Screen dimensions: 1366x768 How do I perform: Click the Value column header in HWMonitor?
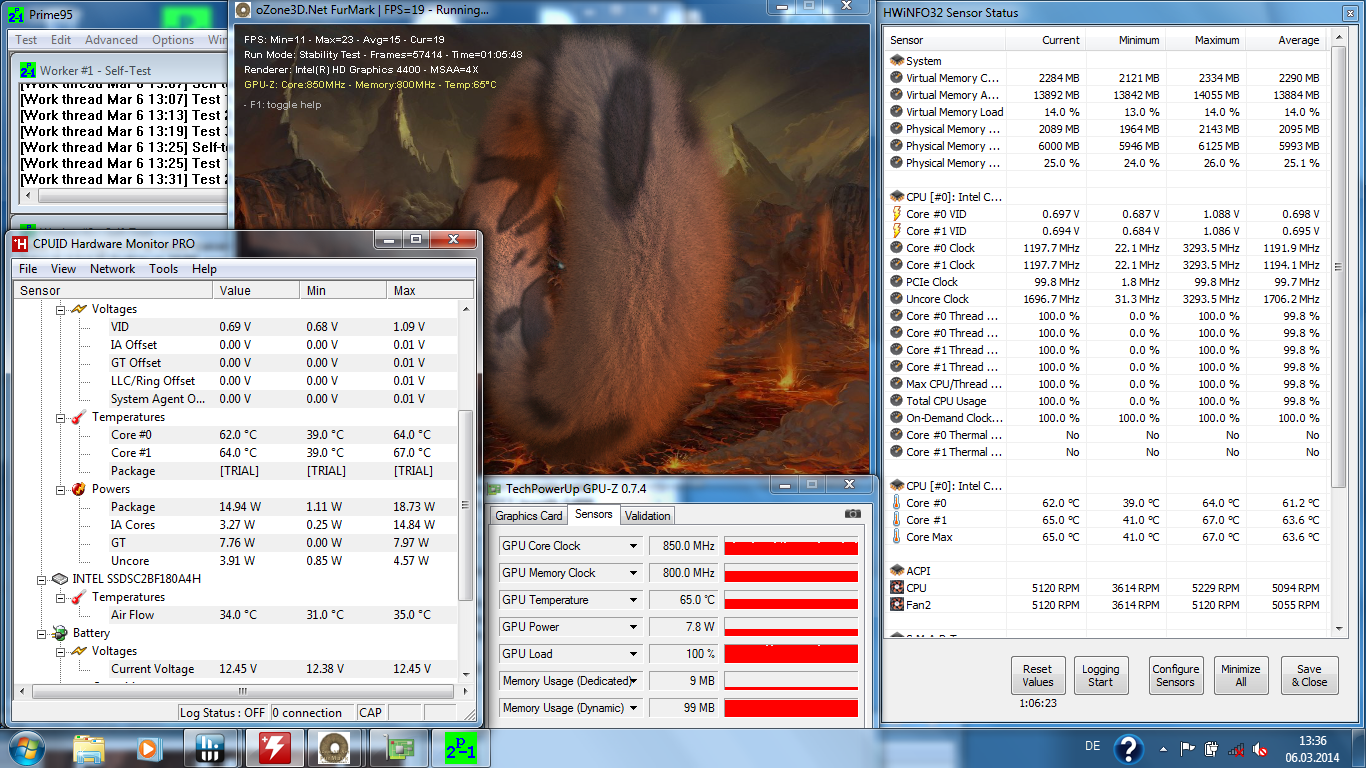tap(256, 291)
